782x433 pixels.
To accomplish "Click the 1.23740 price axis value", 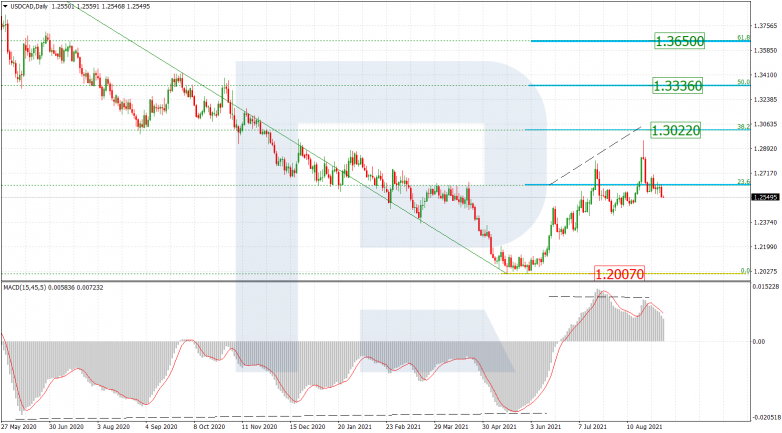I will (x=767, y=222).
